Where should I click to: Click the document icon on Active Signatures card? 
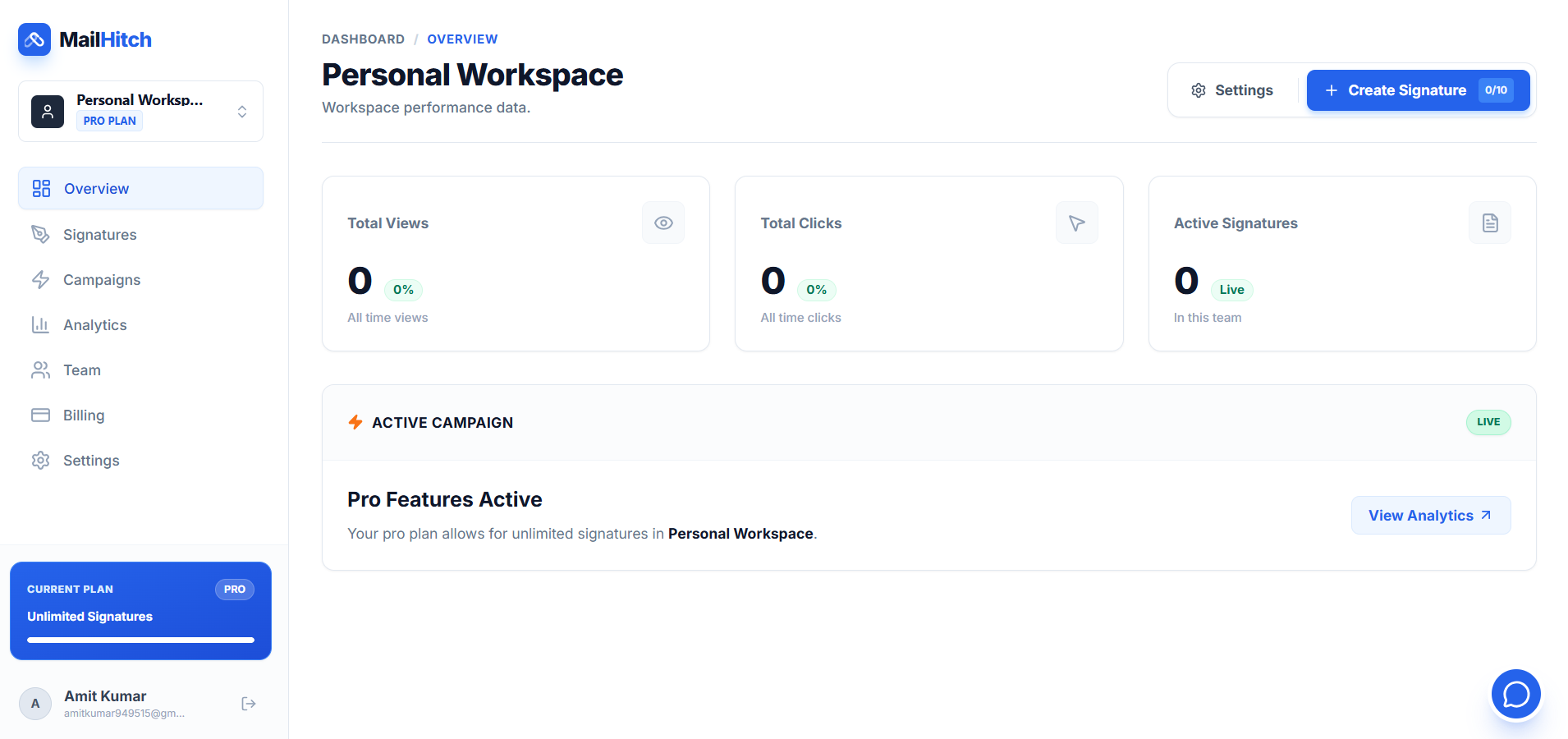pos(1489,223)
